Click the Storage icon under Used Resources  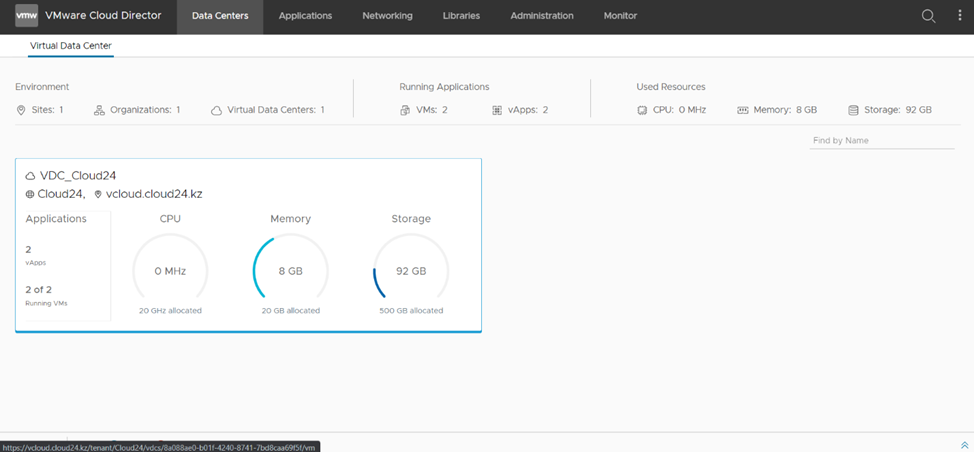pos(853,110)
